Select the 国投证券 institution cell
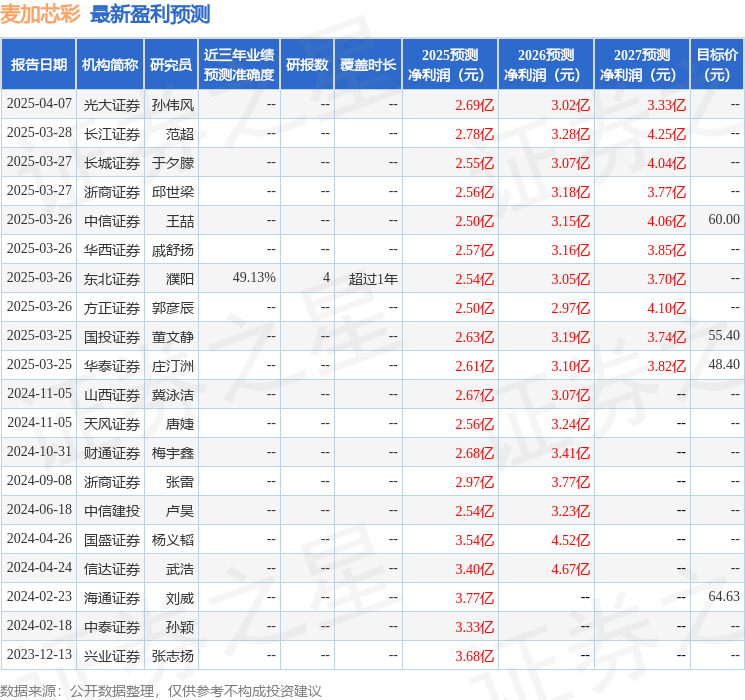 (112, 337)
